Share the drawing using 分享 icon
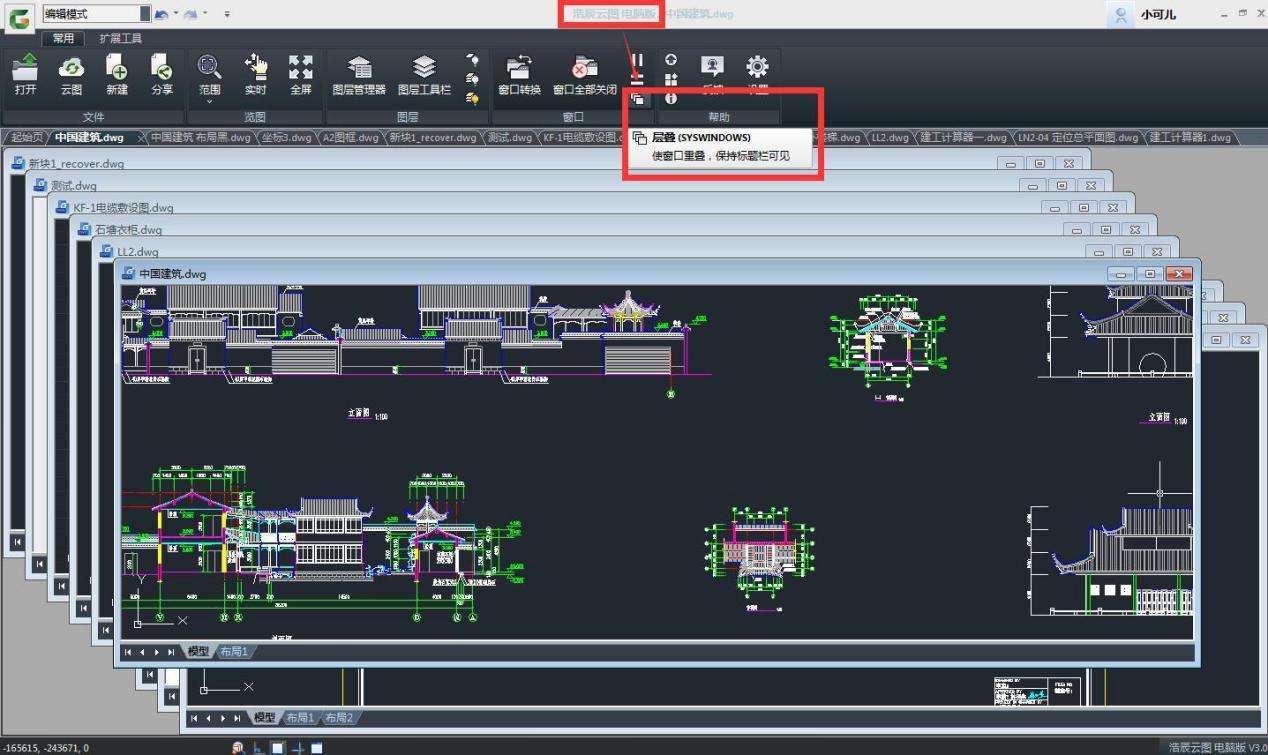The width and height of the screenshot is (1268, 755). [x=162, y=74]
